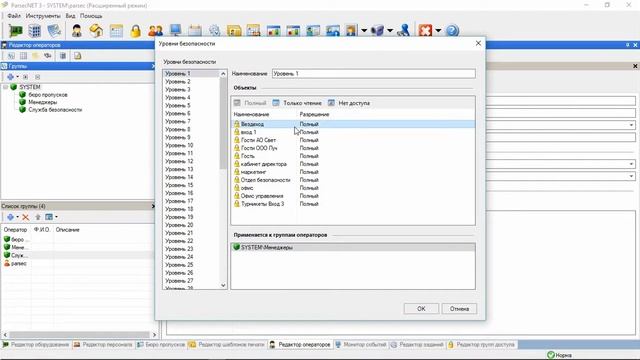Image resolution: width=640 pixels, height=360 pixels.
Task: Click the camera device toolbar icon
Action: (377, 31)
